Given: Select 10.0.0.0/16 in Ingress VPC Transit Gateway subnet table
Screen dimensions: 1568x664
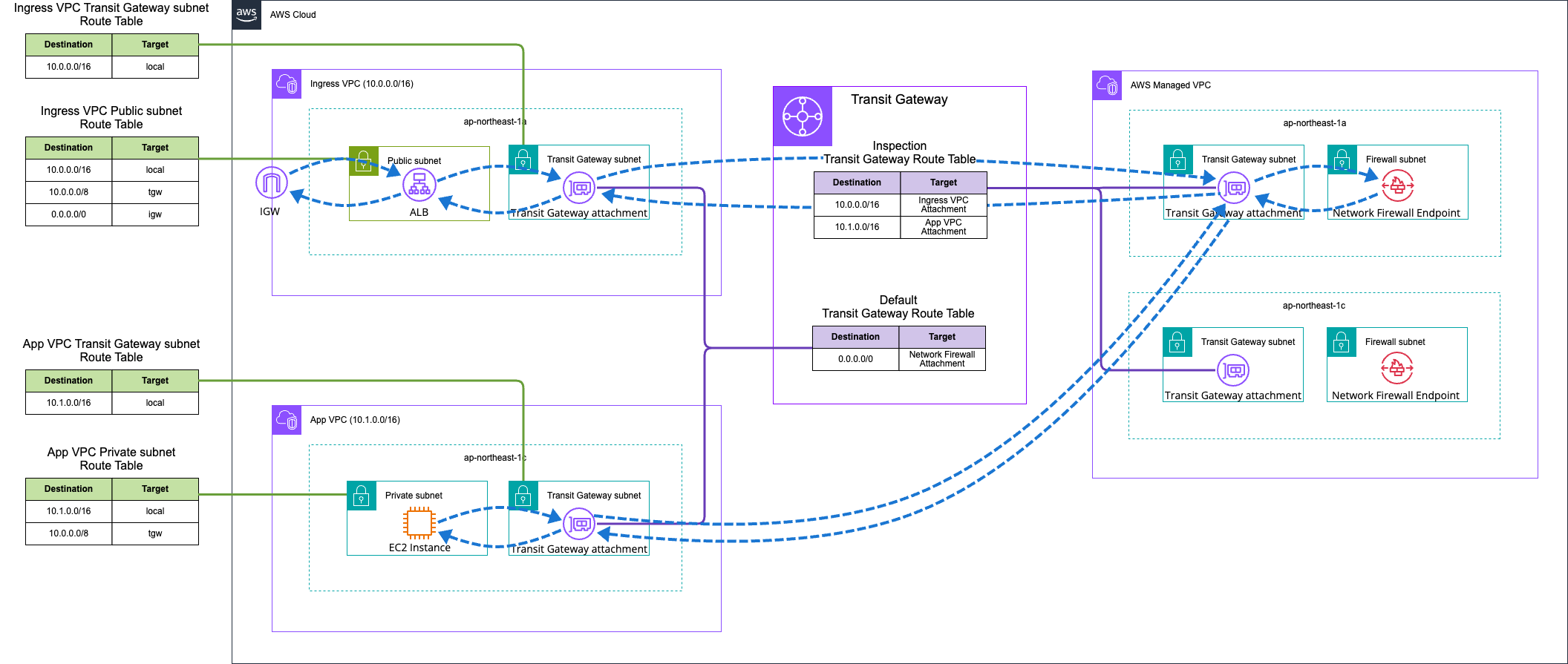Looking at the screenshot, I should pyautogui.click(x=69, y=67).
